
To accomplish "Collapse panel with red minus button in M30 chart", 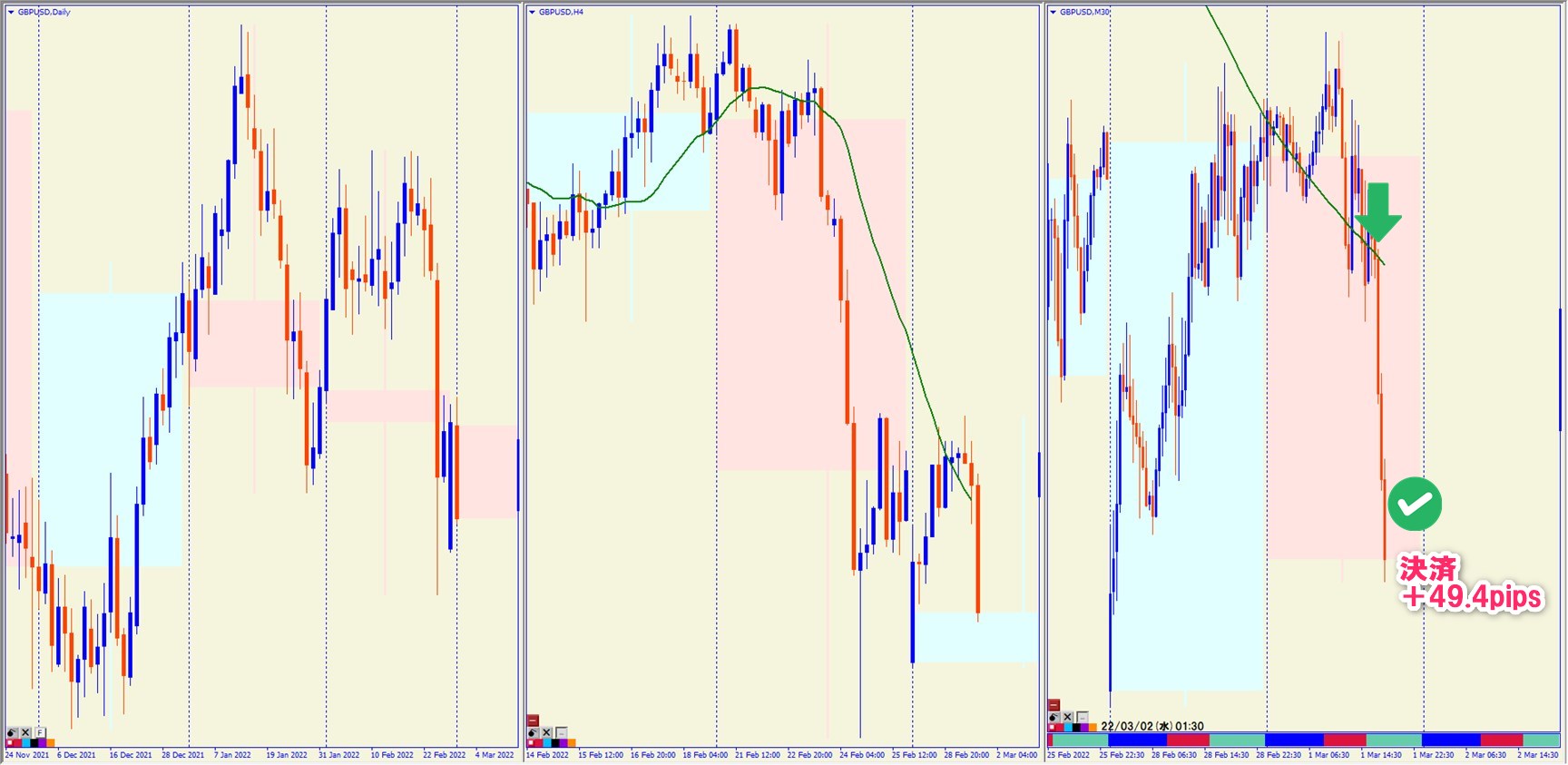I will (1053, 705).
